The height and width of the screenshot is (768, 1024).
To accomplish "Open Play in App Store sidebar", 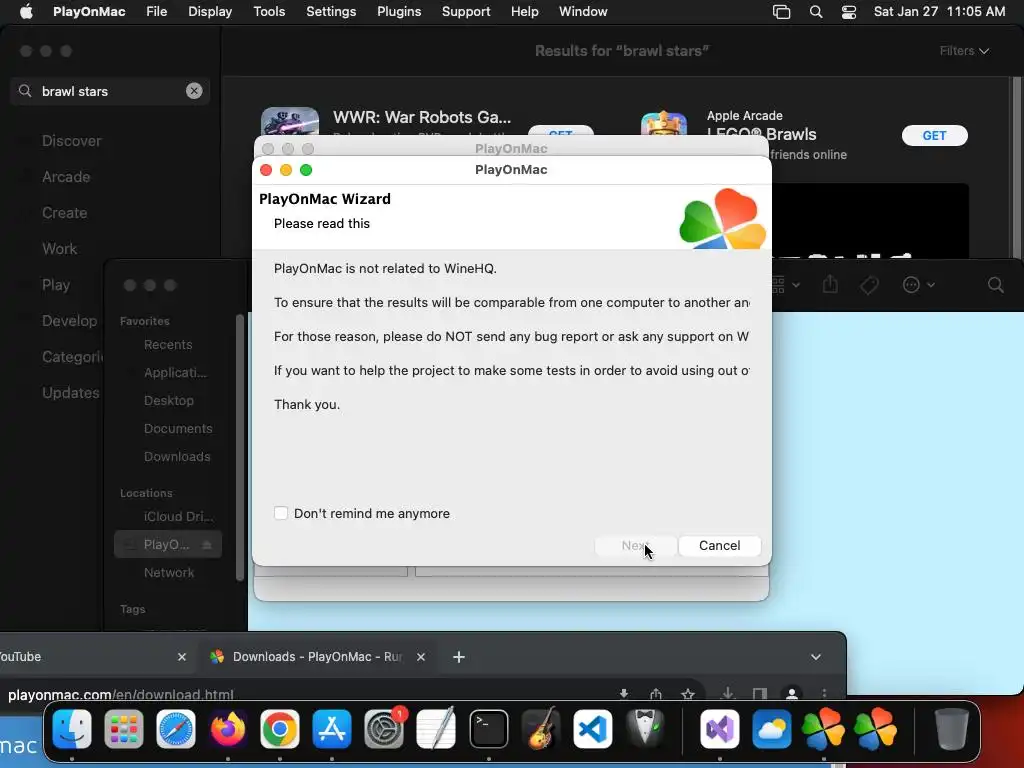I will coord(56,285).
